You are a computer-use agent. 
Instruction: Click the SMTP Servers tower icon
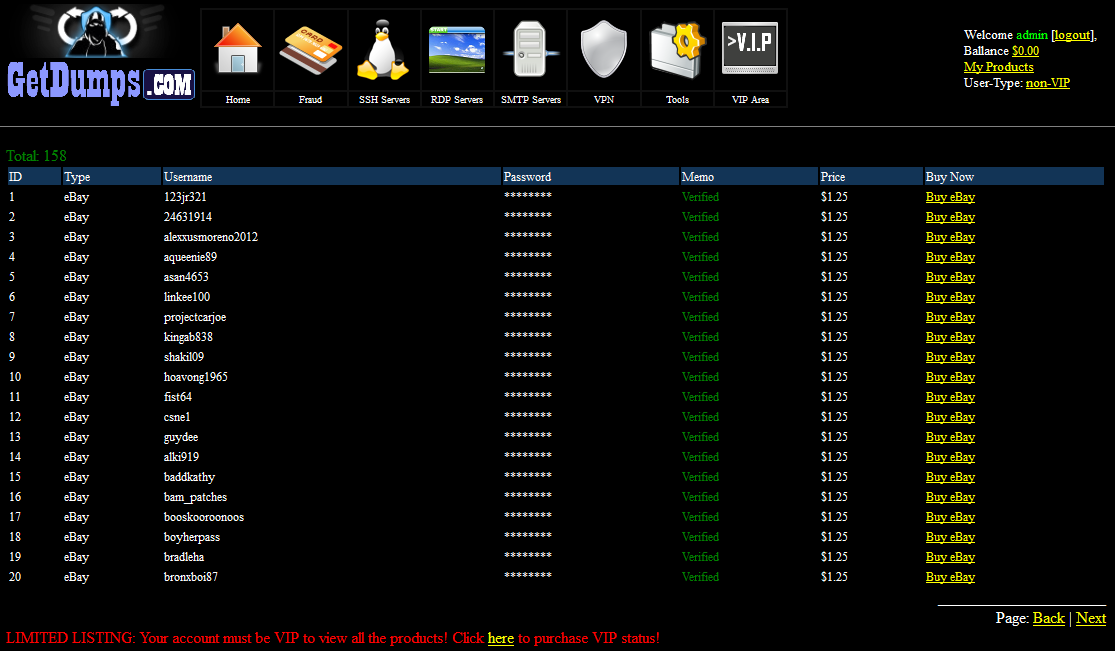pyautogui.click(x=530, y=49)
